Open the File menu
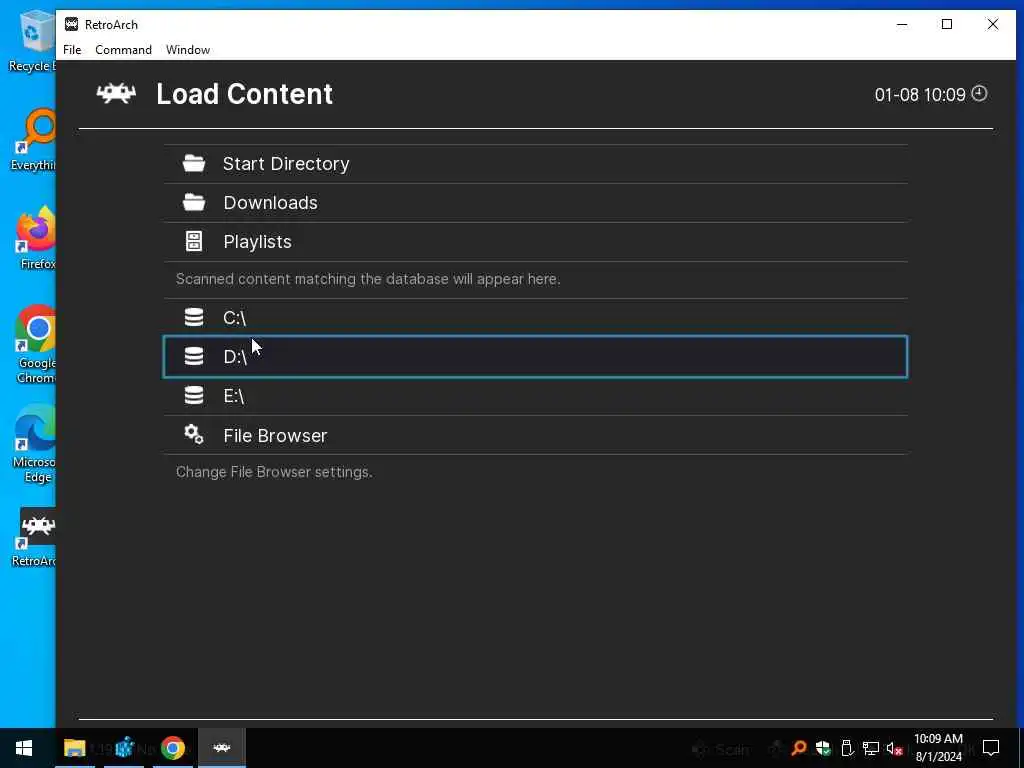 (x=72, y=50)
